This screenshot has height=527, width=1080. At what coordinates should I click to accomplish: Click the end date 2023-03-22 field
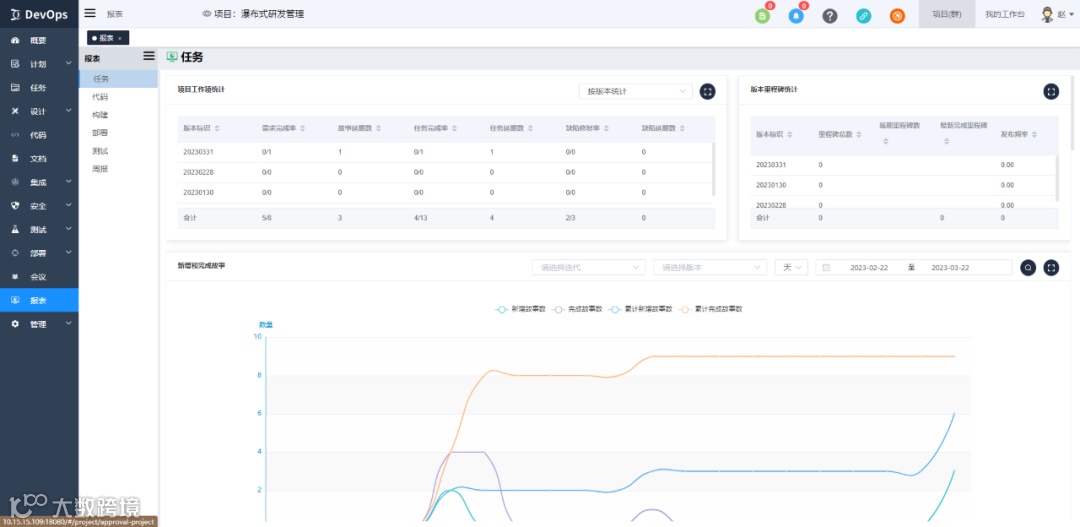click(951, 267)
